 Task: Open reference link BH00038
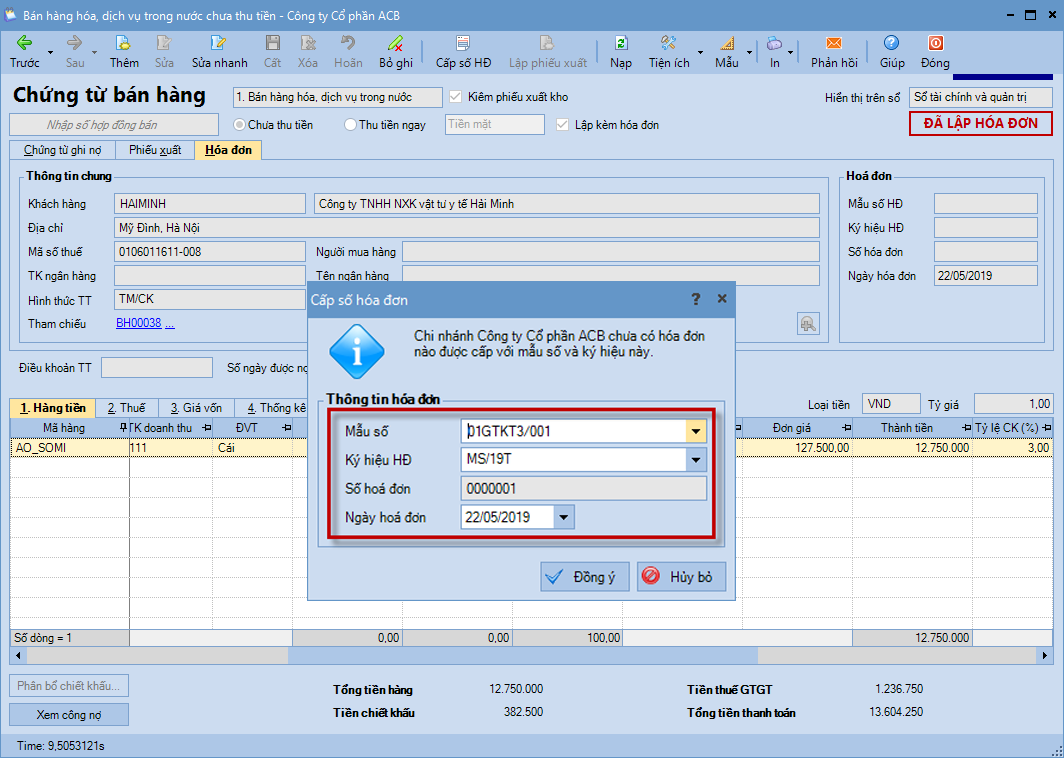138,323
